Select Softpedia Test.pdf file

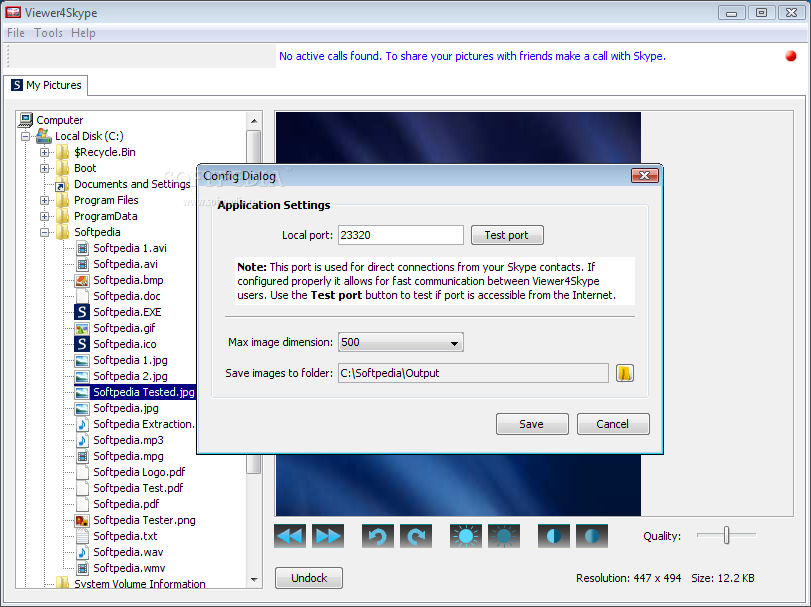(138, 488)
